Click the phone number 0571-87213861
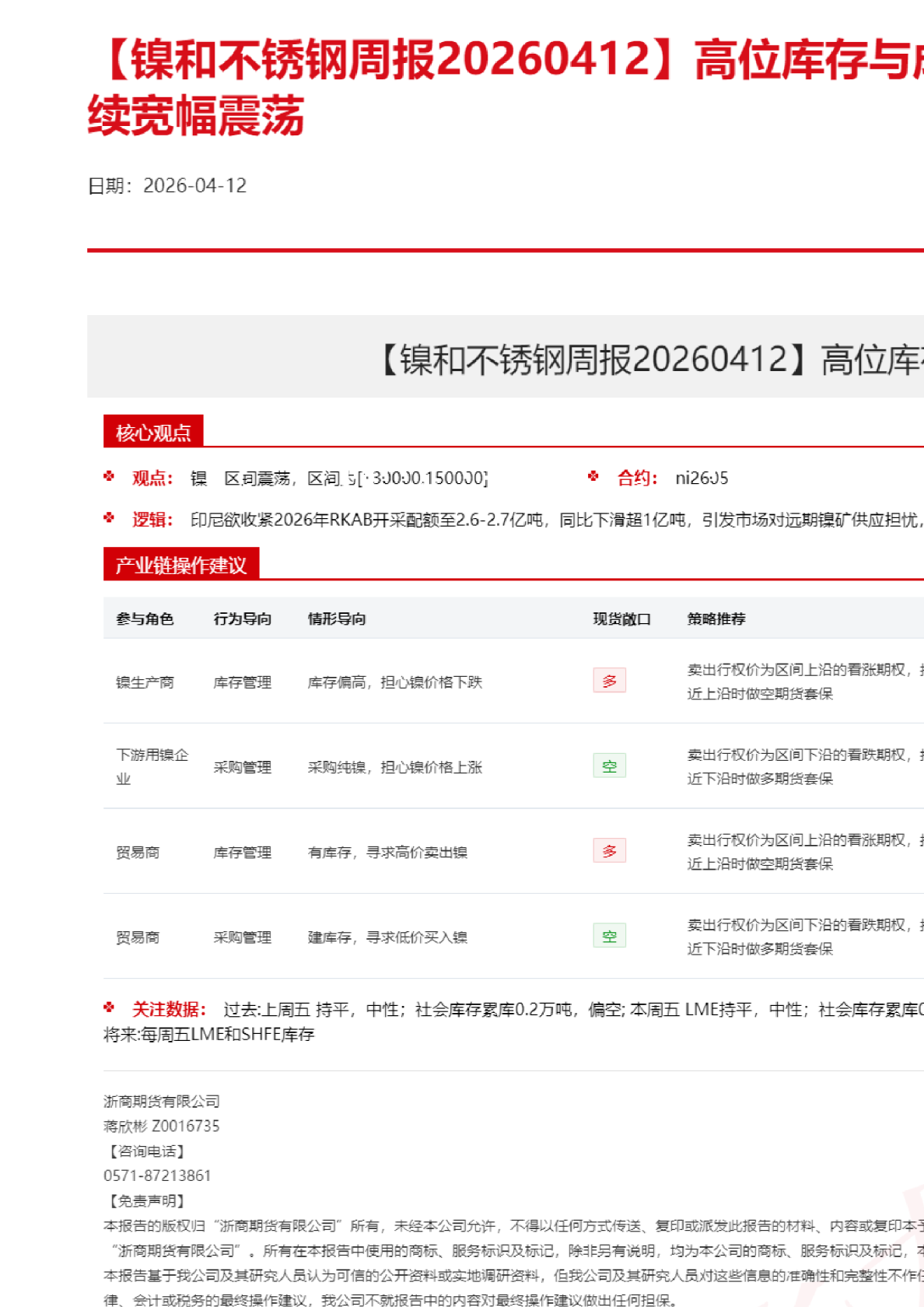Screen dimensions: 924x1307 [x=157, y=1176]
